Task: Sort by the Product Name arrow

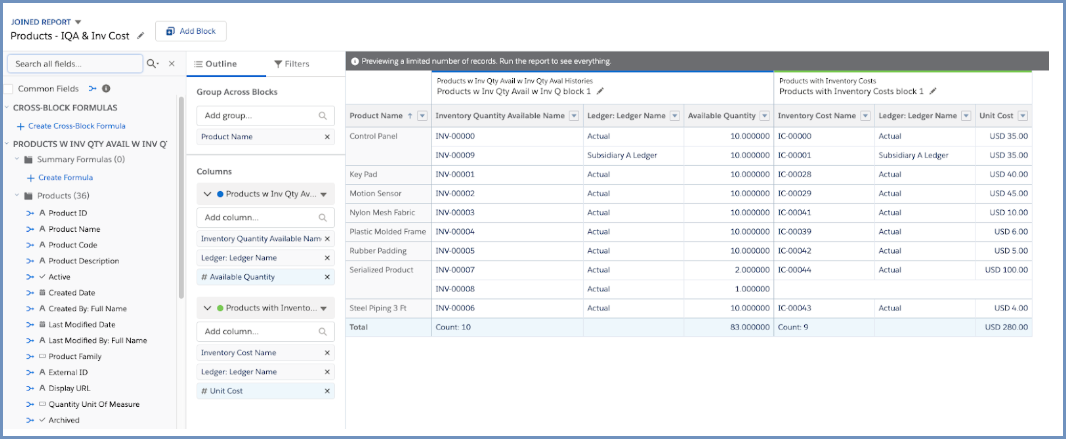Action: 410,116
